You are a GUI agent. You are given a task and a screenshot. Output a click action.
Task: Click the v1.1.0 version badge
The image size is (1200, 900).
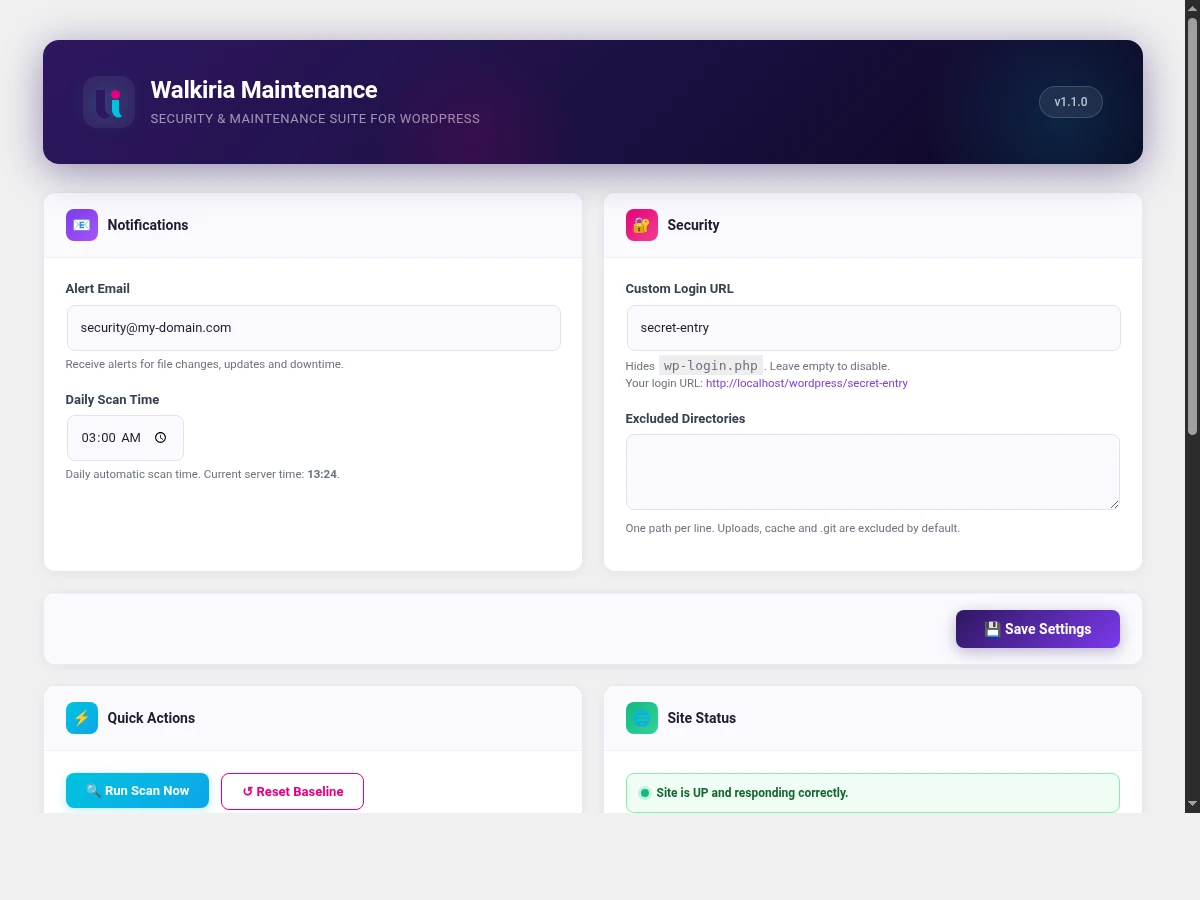pyautogui.click(x=1071, y=102)
